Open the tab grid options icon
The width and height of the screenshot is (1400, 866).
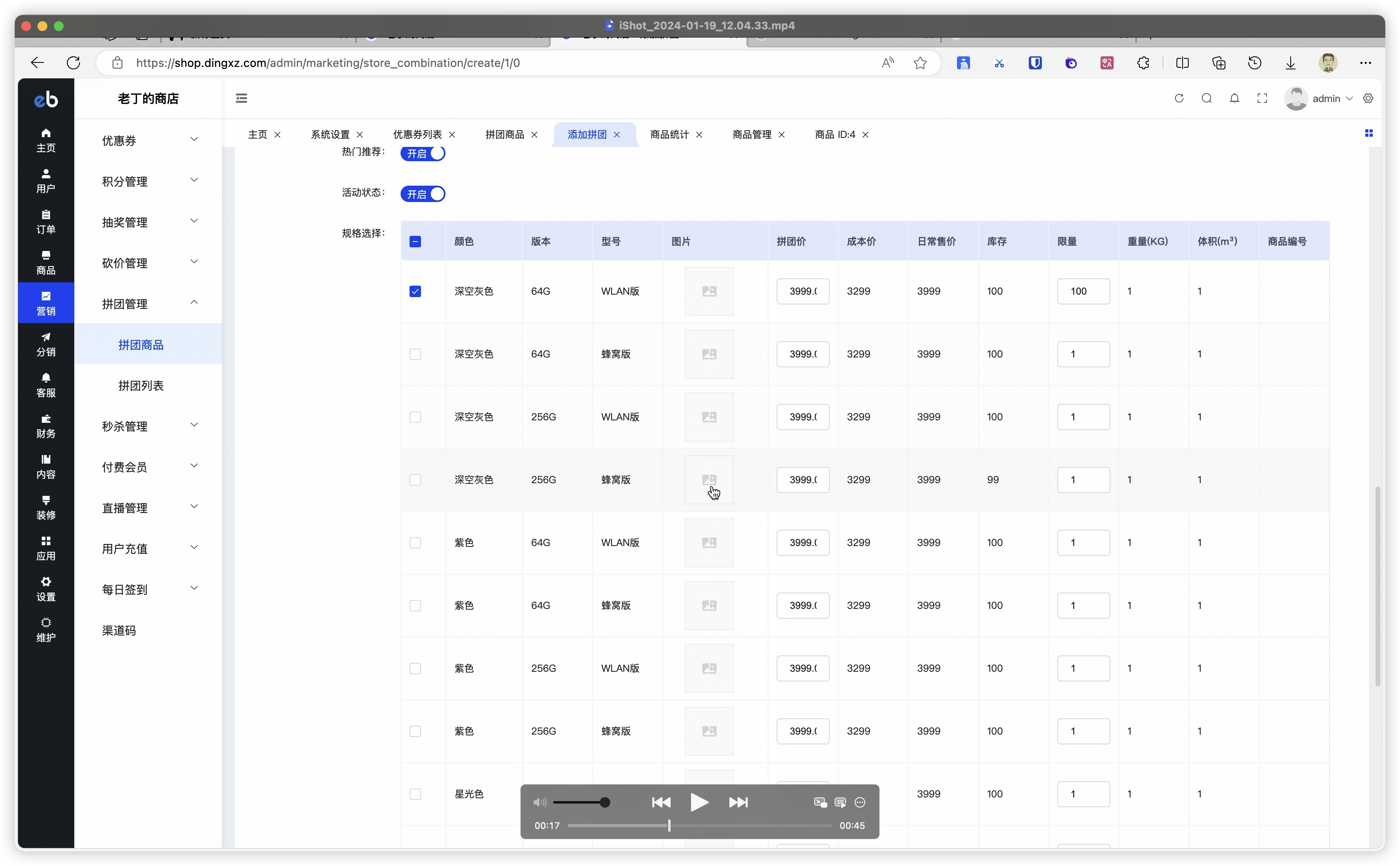point(1369,133)
